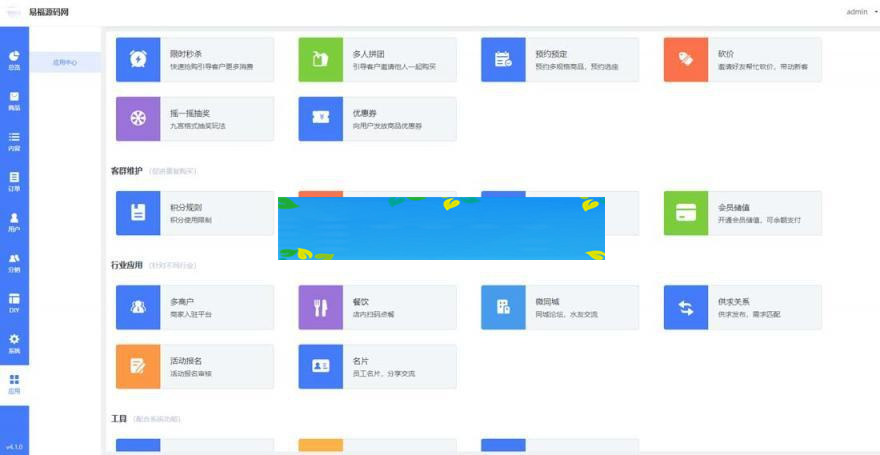
Task: Open the 预约预定 calendar icon
Action: pos(503,59)
